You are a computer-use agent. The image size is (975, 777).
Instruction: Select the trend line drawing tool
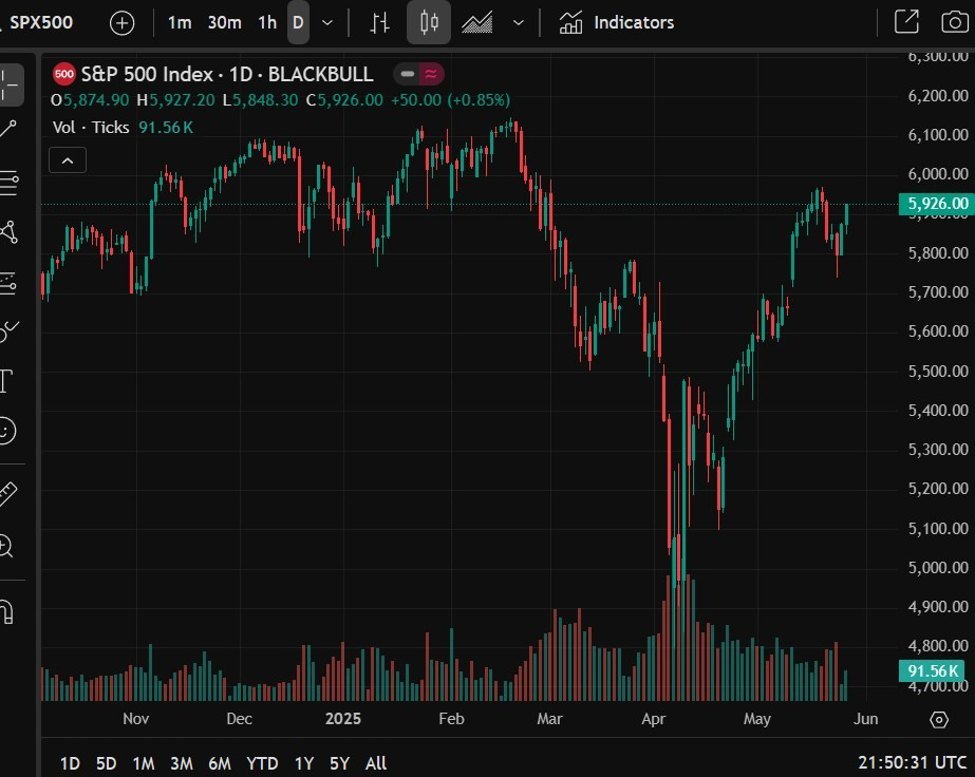9,129
